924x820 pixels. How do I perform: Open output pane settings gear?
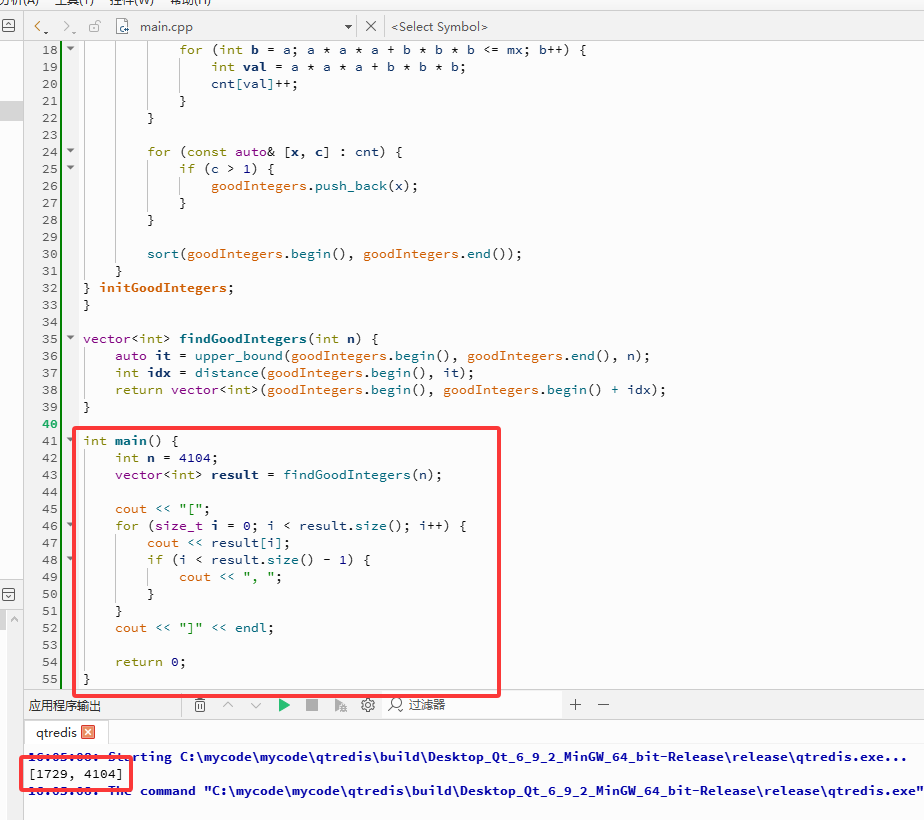(368, 705)
